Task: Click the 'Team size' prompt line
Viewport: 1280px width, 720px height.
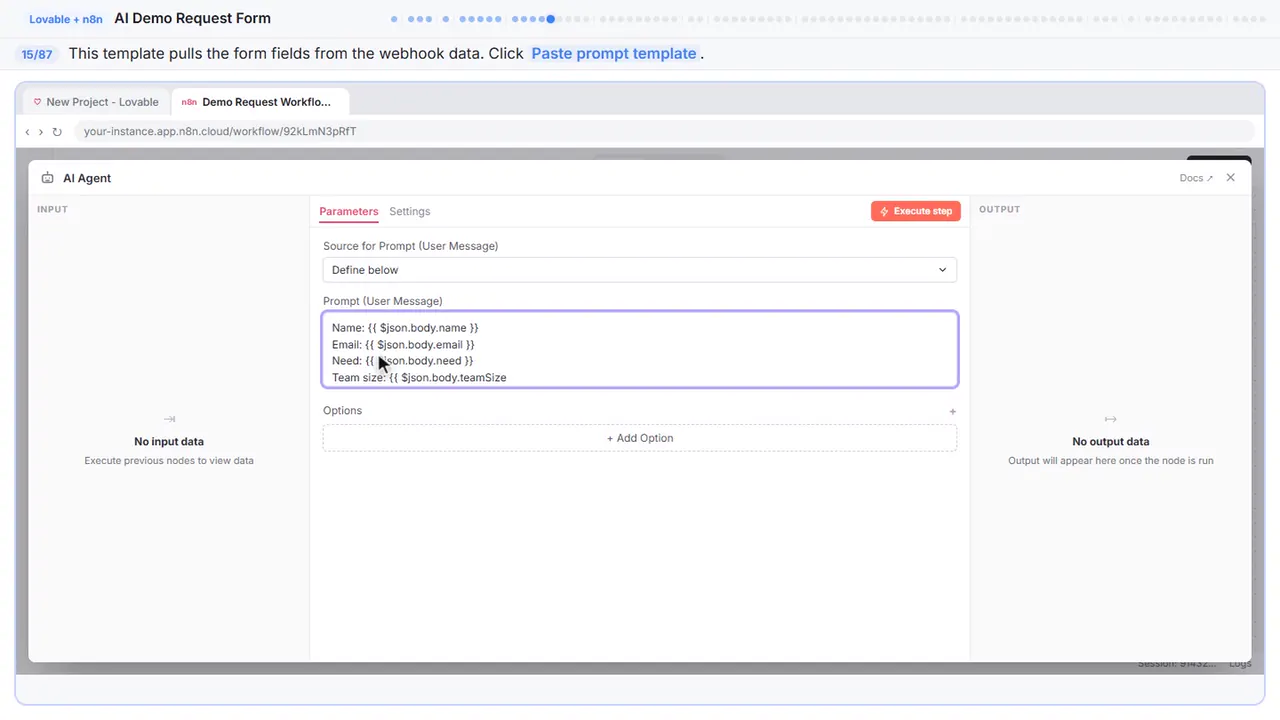Action: click(419, 378)
